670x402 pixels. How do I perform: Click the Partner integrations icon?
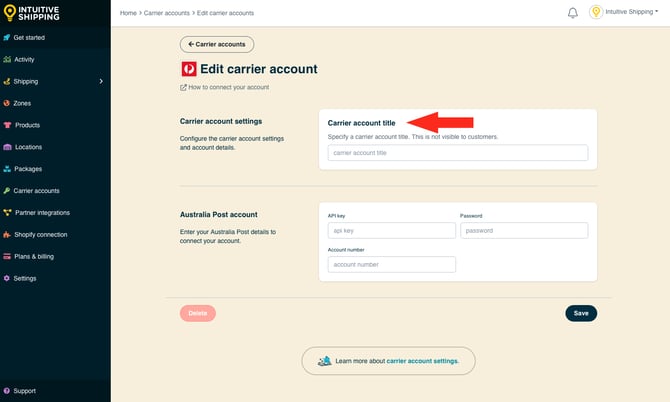pos(7,213)
